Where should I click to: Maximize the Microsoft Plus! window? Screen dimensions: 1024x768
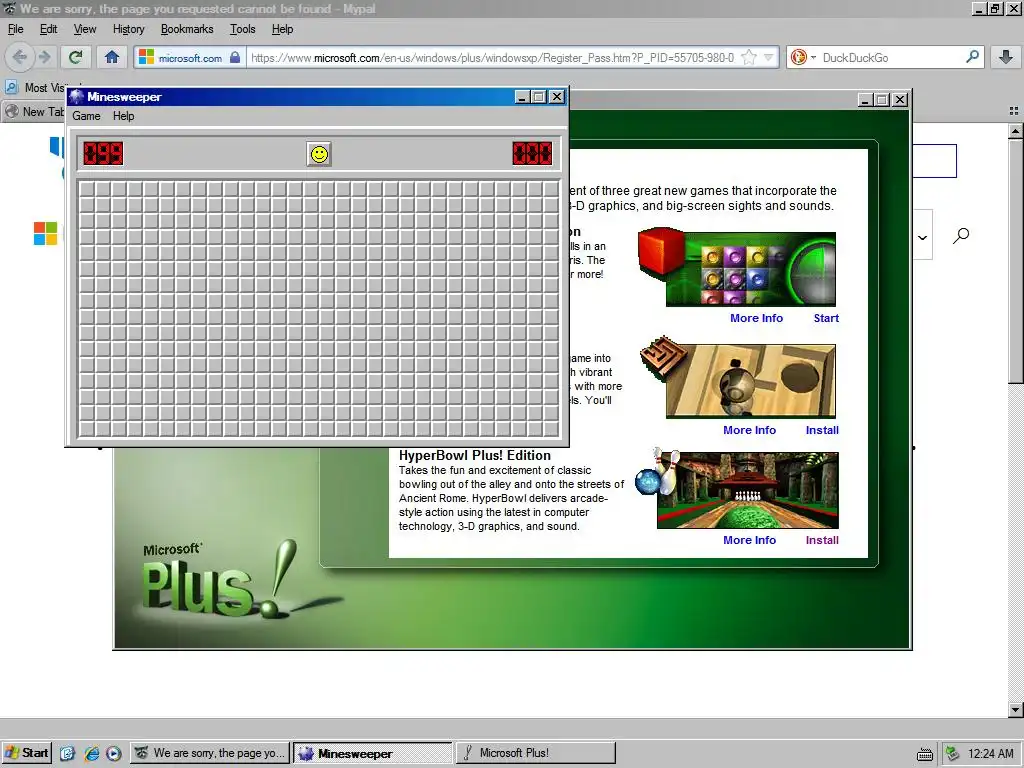pyautogui.click(x=882, y=100)
